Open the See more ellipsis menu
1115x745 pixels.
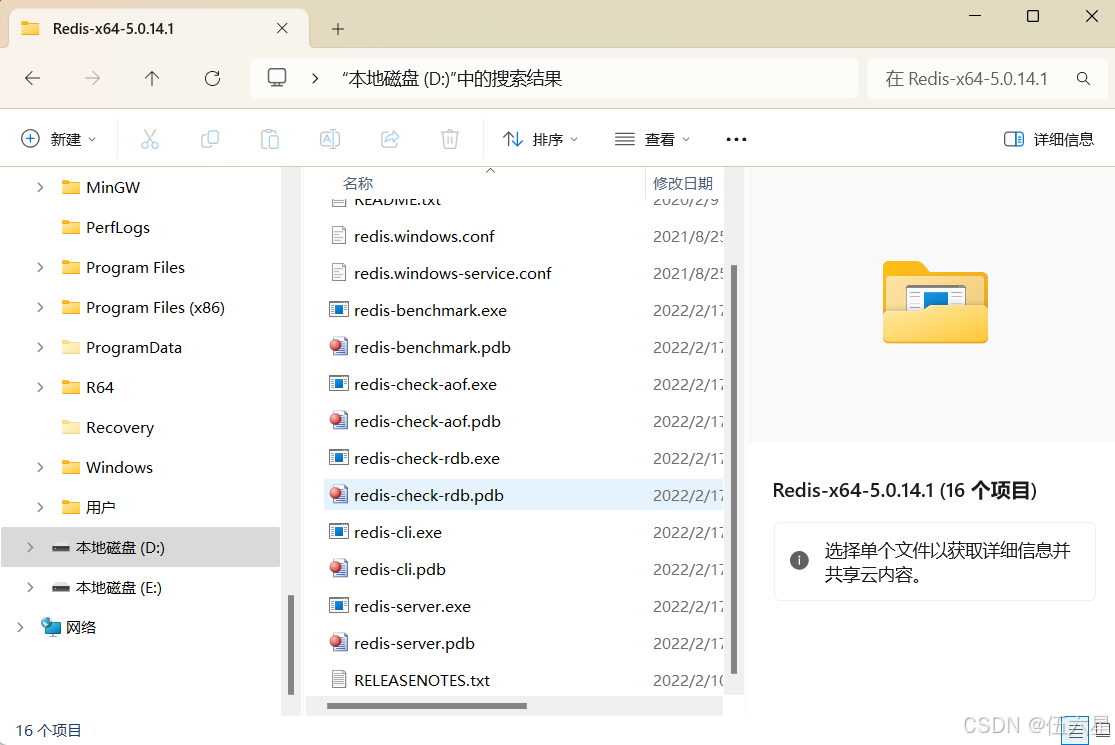tap(736, 139)
